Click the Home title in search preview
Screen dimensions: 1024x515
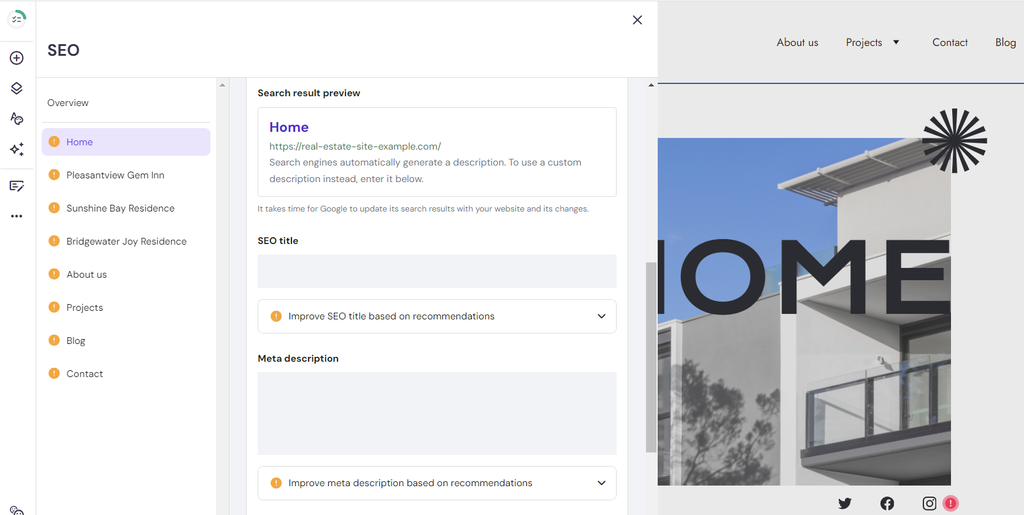point(289,127)
